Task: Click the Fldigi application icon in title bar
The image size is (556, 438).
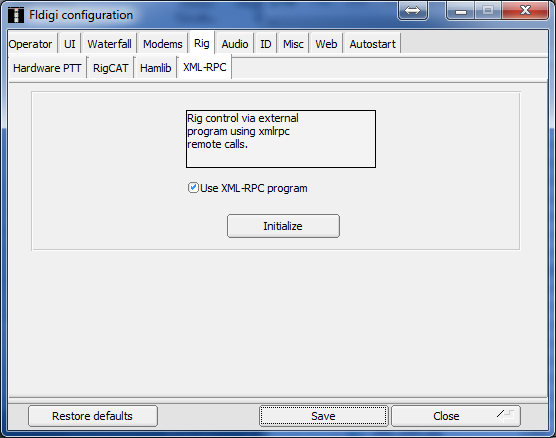Action: pos(16,15)
